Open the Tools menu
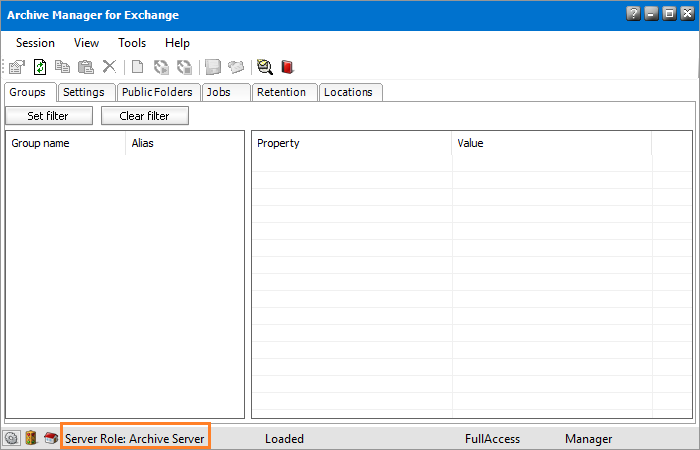Viewport: 700px width, 450px height. (x=132, y=43)
